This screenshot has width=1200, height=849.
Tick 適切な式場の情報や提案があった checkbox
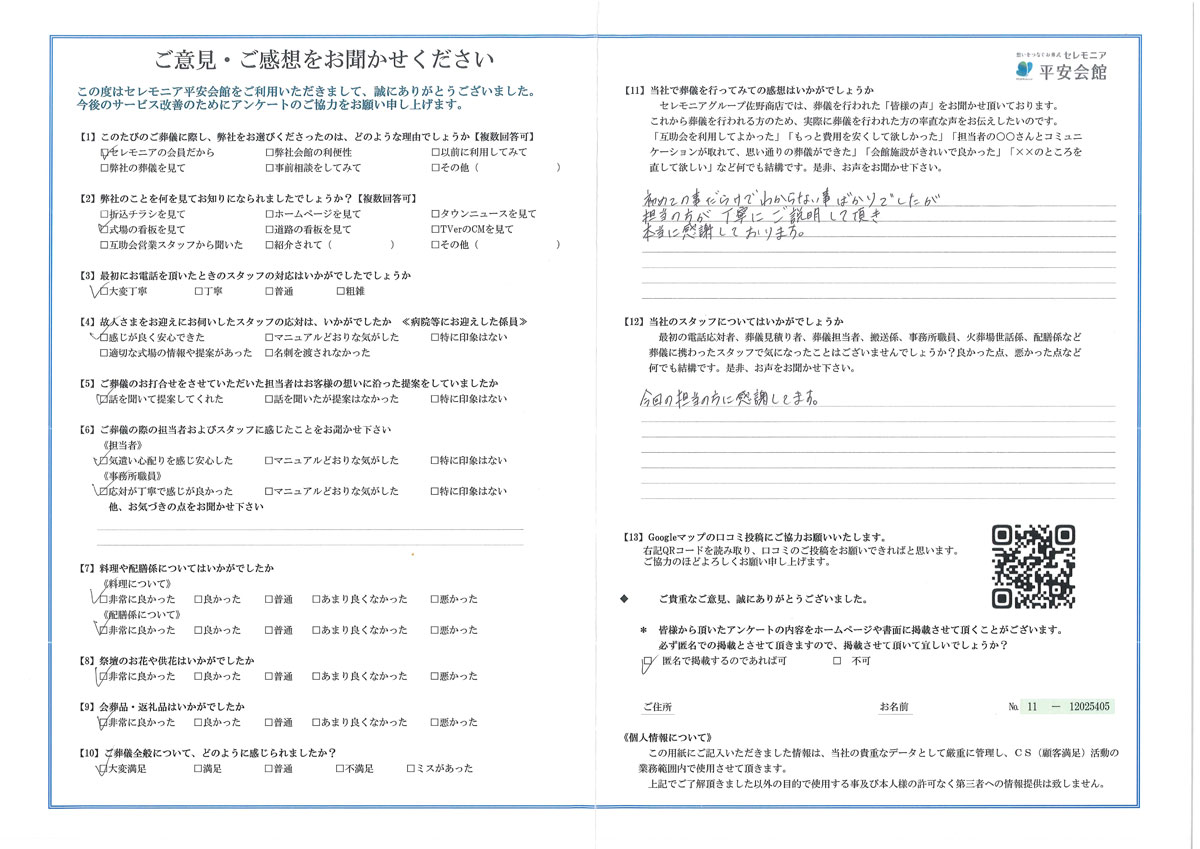(x=104, y=353)
